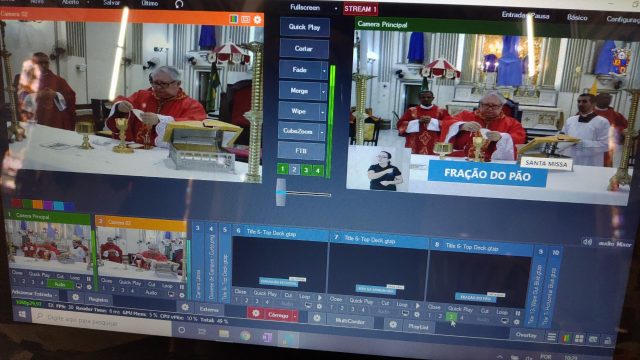Screen dimensions: 640x360
Task: Open settings gear of Camera 02 preview
Action: 257,19
